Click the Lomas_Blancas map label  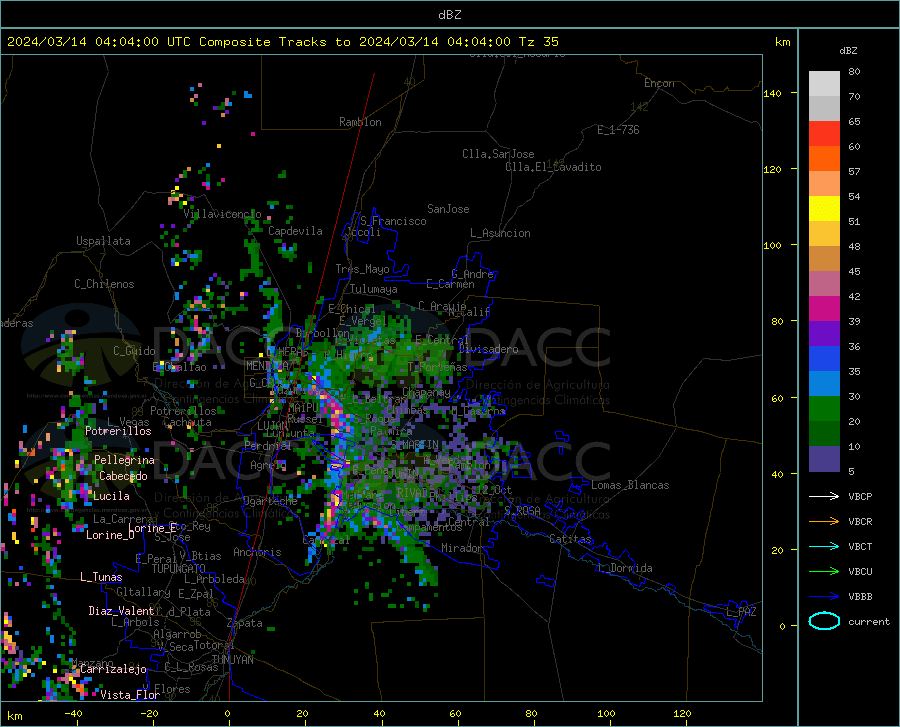630,485
